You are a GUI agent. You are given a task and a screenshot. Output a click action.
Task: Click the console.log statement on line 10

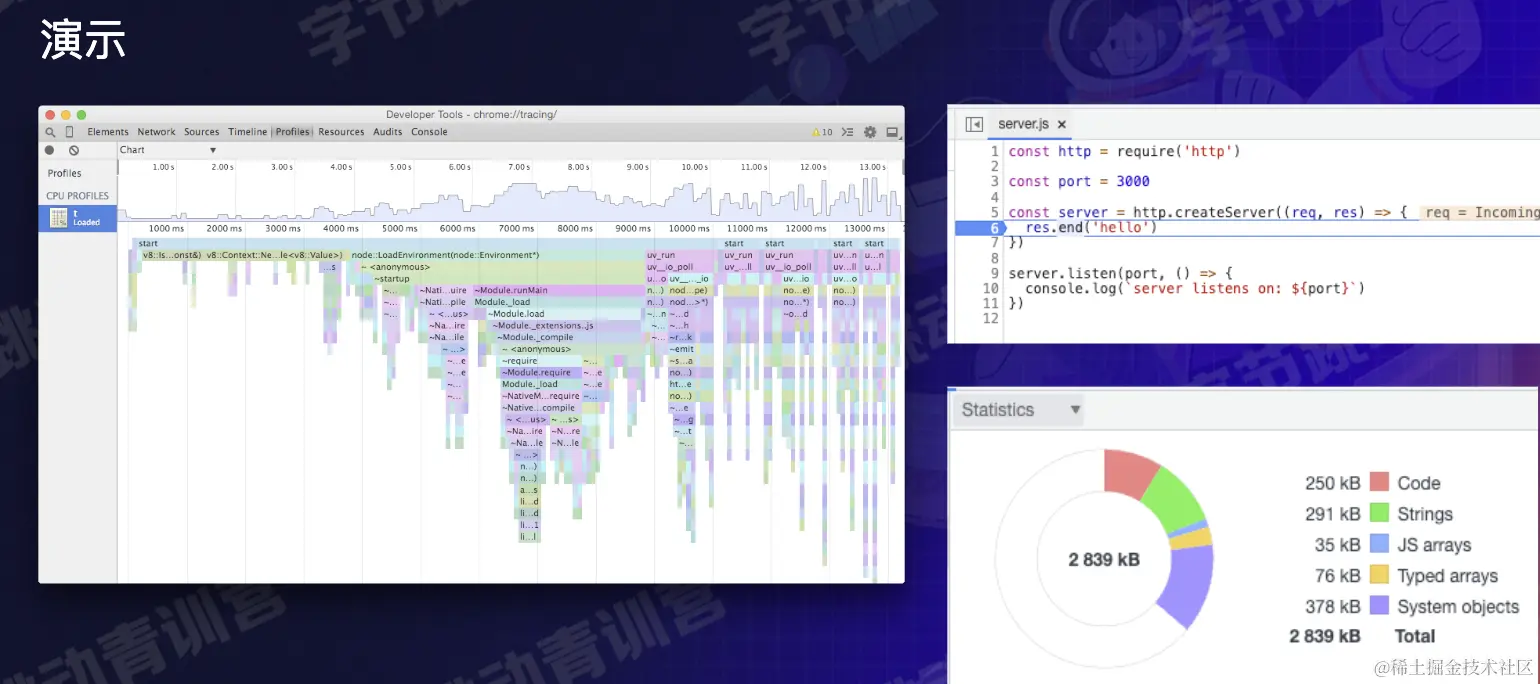point(1195,288)
